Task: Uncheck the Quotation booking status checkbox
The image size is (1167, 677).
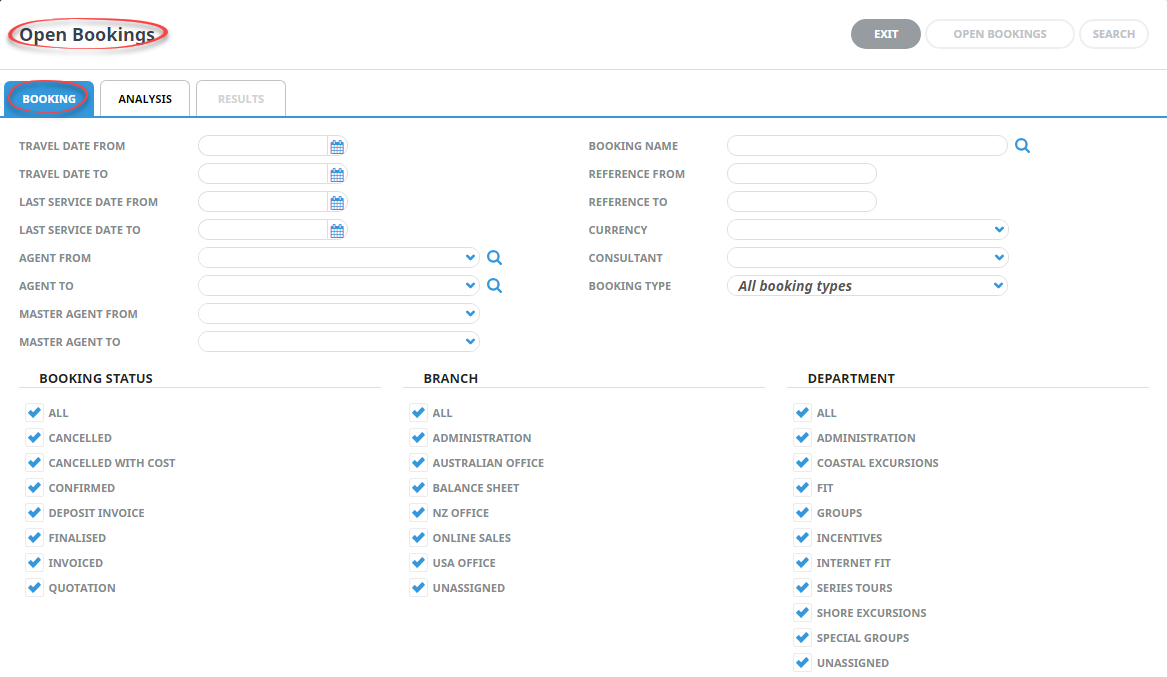Action: (35, 588)
